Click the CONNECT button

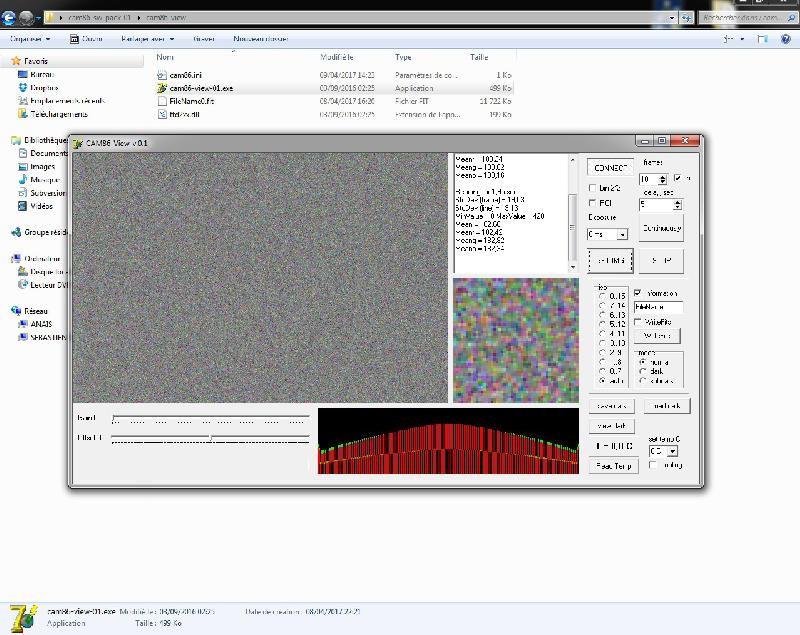(x=610, y=167)
